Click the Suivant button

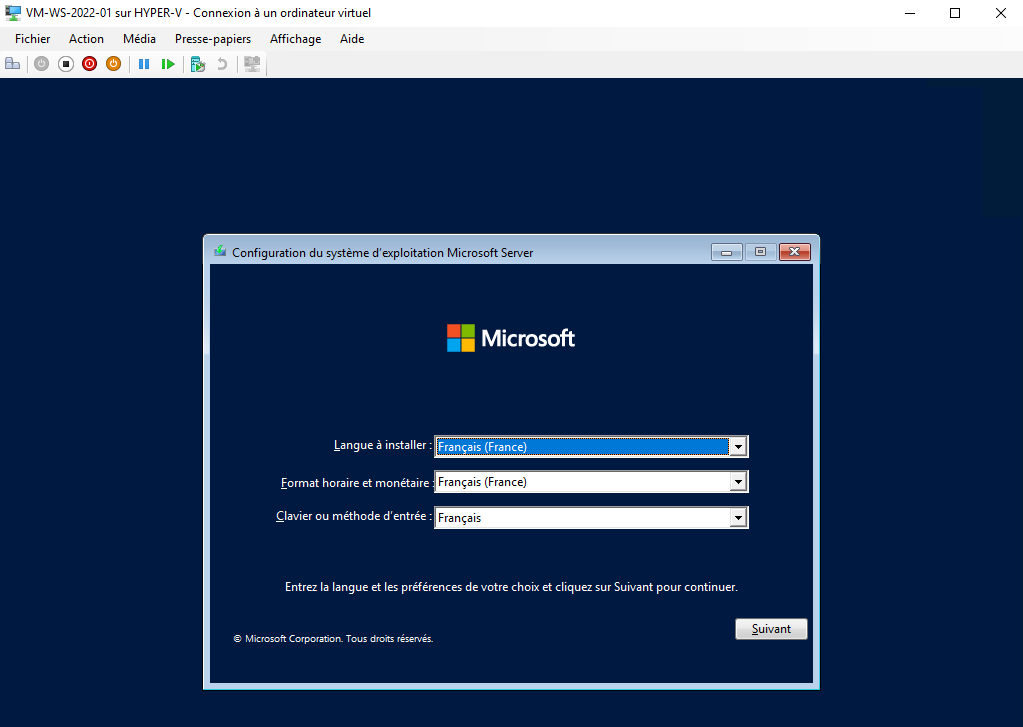(x=771, y=629)
